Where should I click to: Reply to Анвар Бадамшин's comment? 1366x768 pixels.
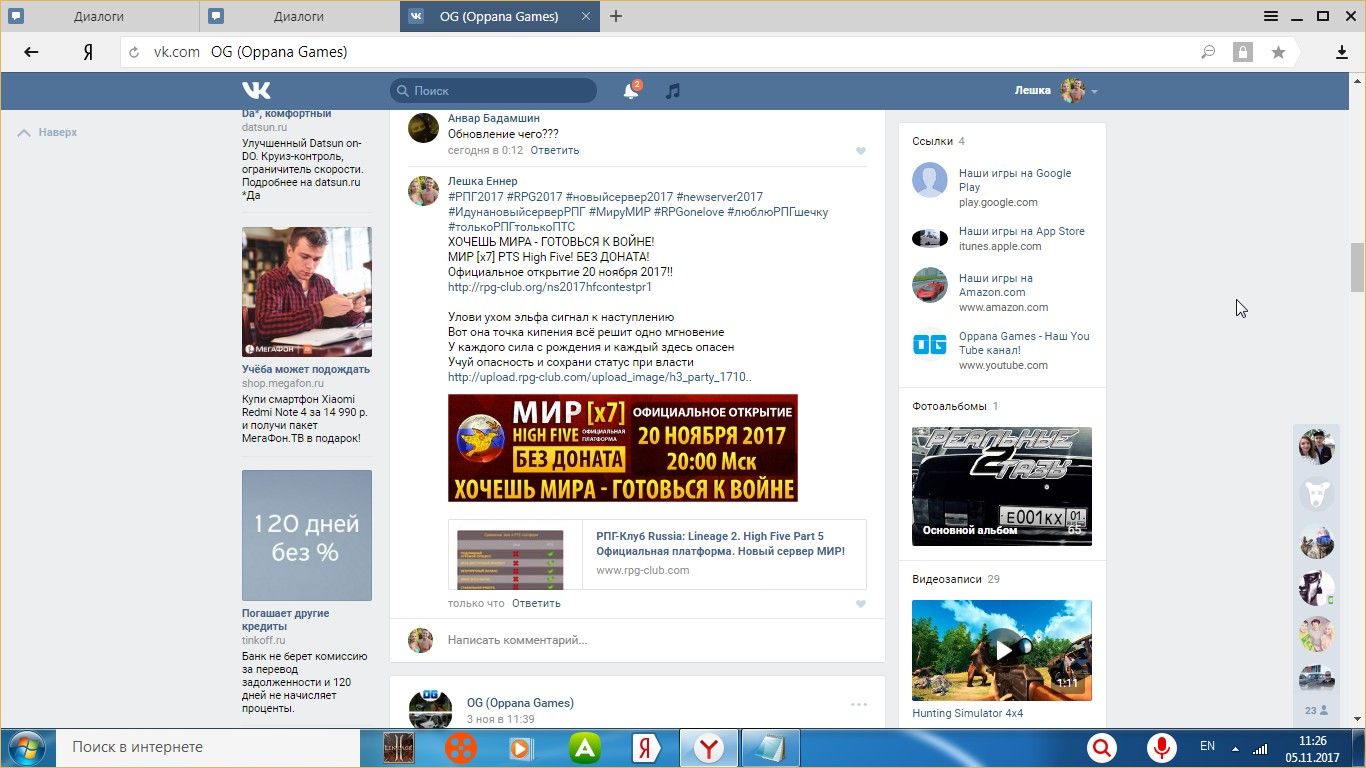pos(554,150)
